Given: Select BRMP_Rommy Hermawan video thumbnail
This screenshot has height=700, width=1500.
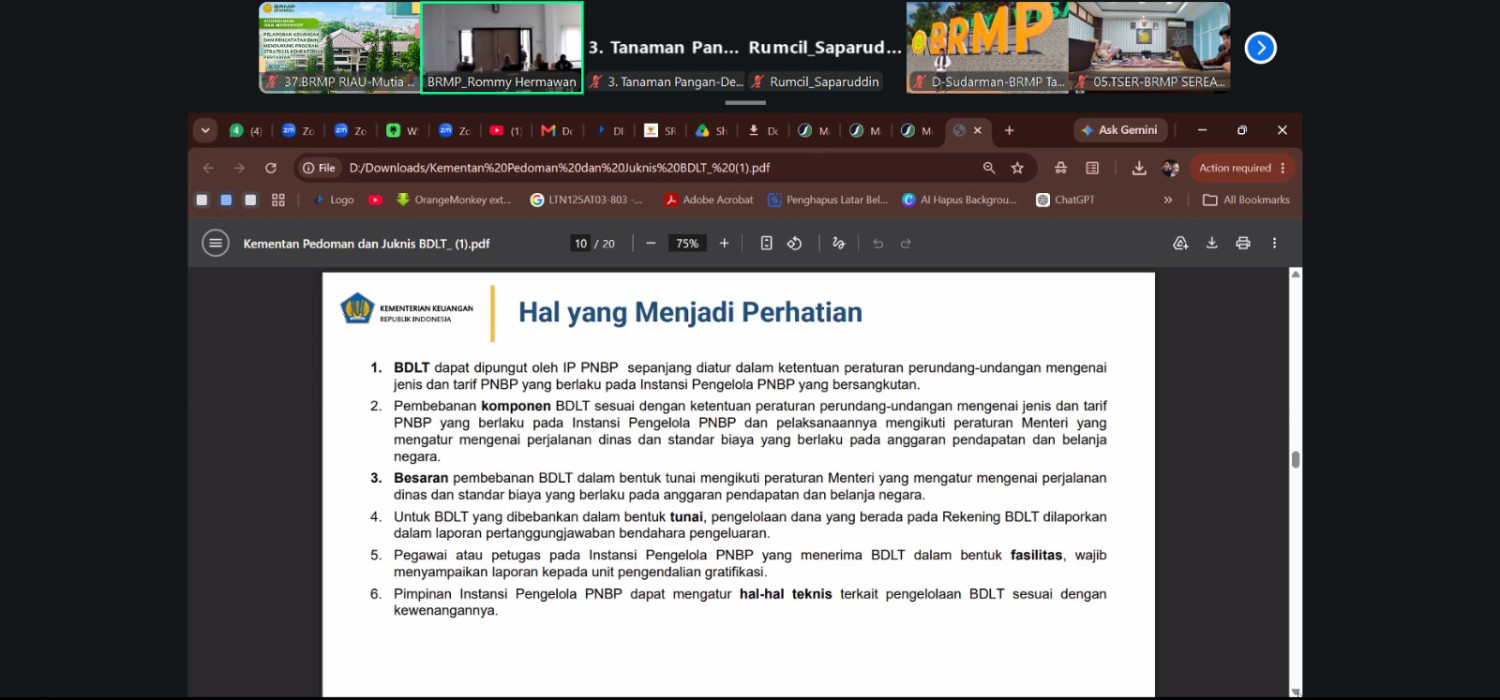Looking at the screenshot, I should tap(502, 48).
